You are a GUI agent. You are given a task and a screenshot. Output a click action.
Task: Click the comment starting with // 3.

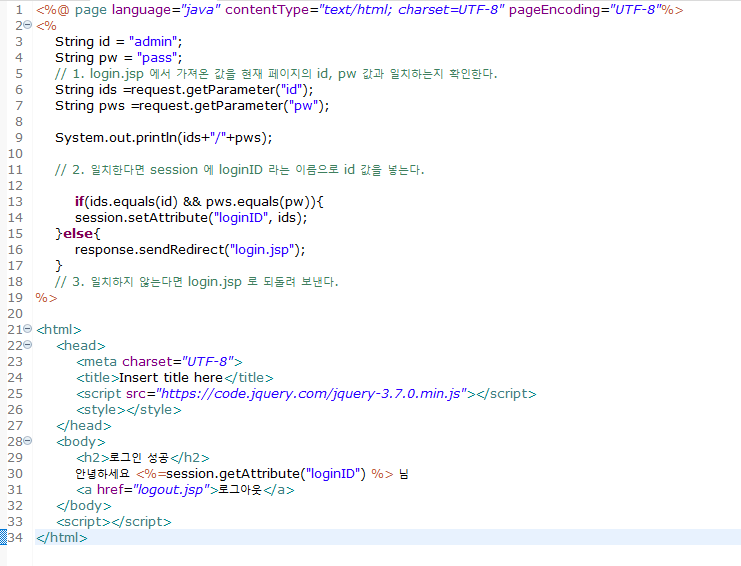[x=197, y=282]
